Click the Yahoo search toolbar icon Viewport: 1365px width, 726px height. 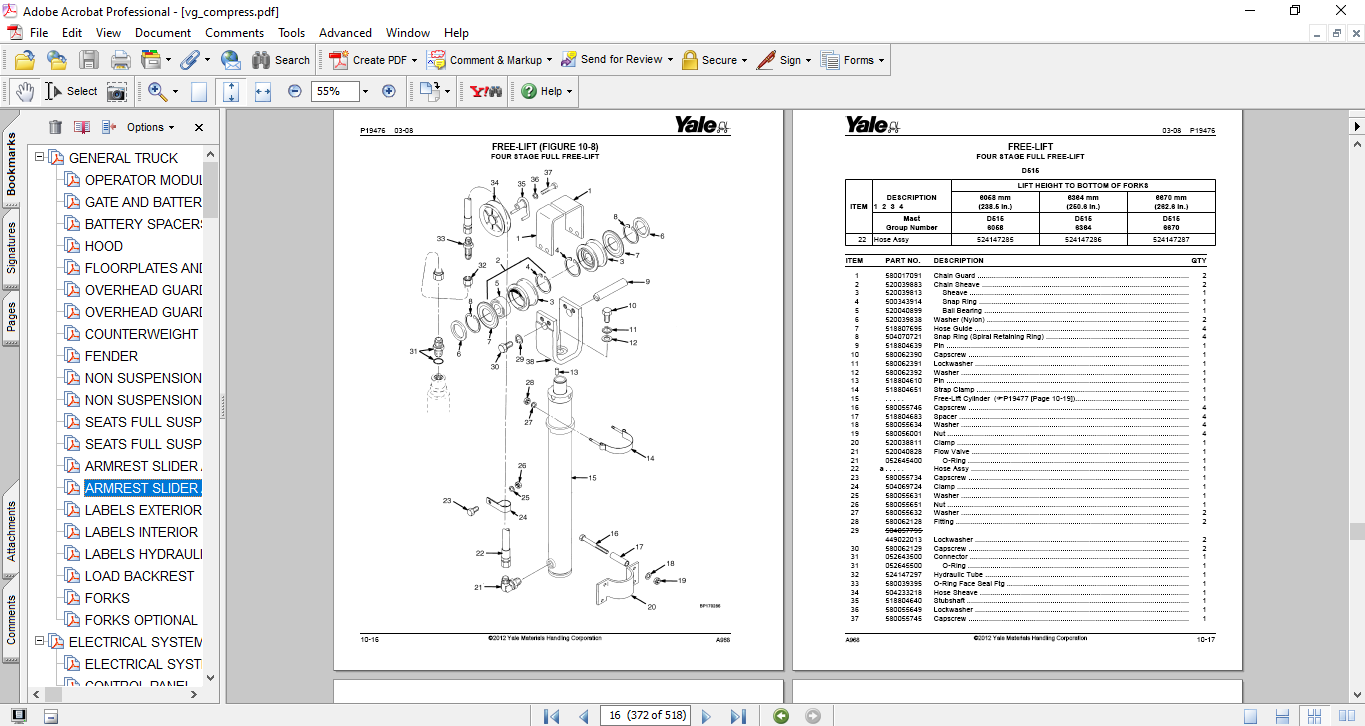click(x=485, y=91)
